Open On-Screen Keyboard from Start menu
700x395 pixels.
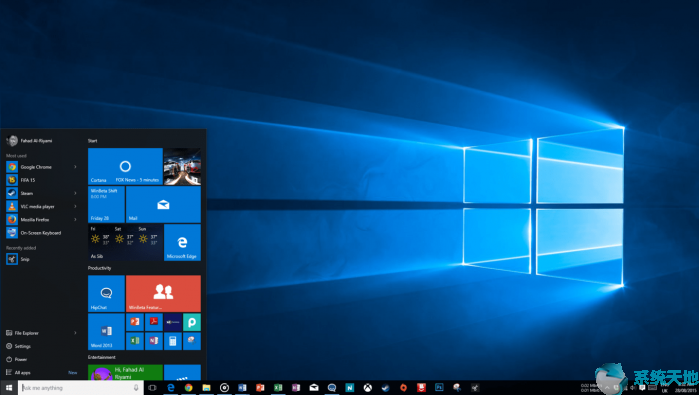point(41,233)
